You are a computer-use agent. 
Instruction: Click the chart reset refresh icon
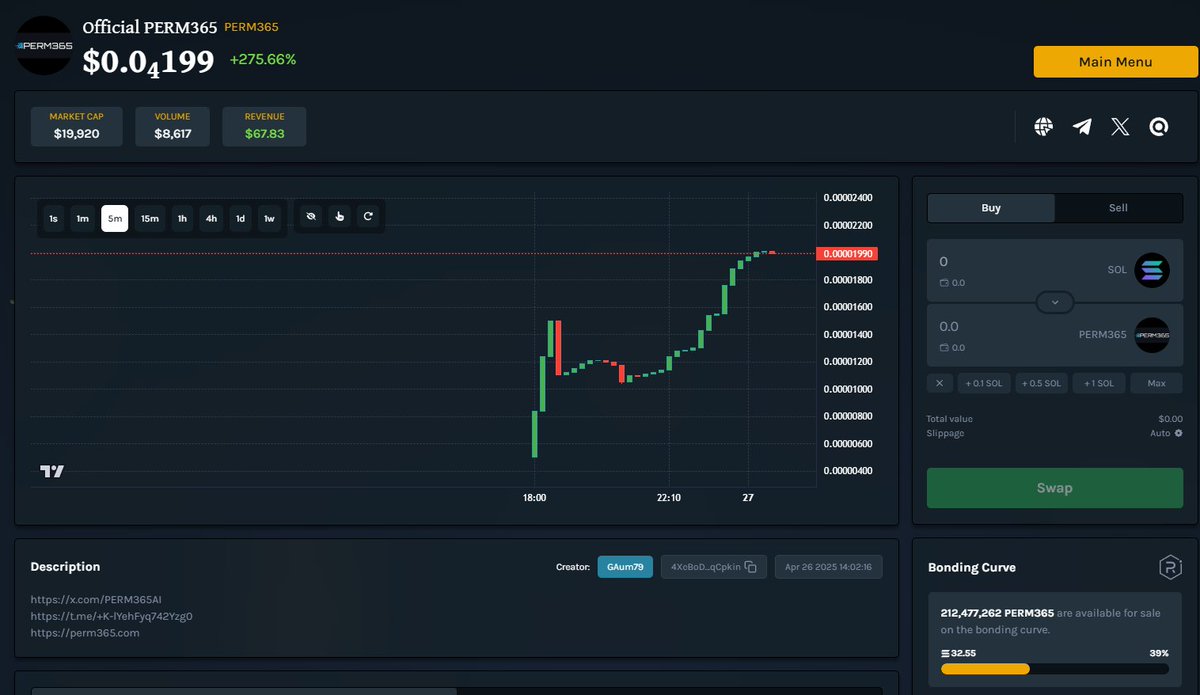(368, 216)
